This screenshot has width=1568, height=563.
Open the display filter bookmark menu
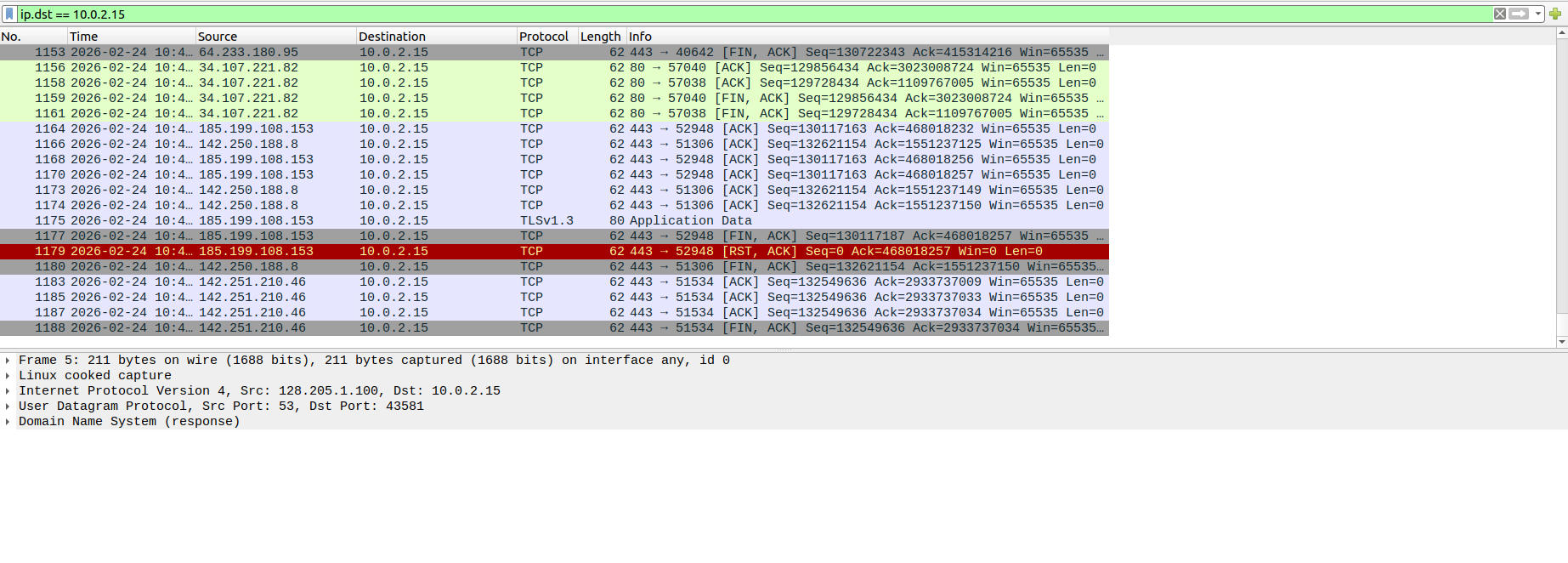coord(9,14)
